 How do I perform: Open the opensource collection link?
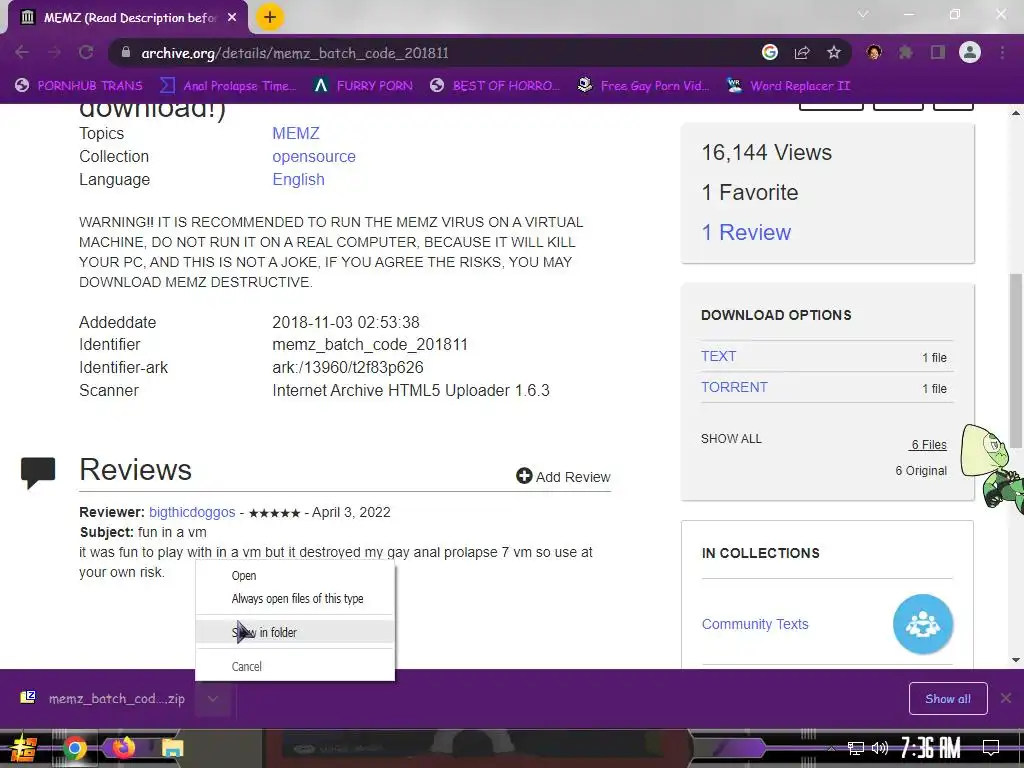[314, 157]
